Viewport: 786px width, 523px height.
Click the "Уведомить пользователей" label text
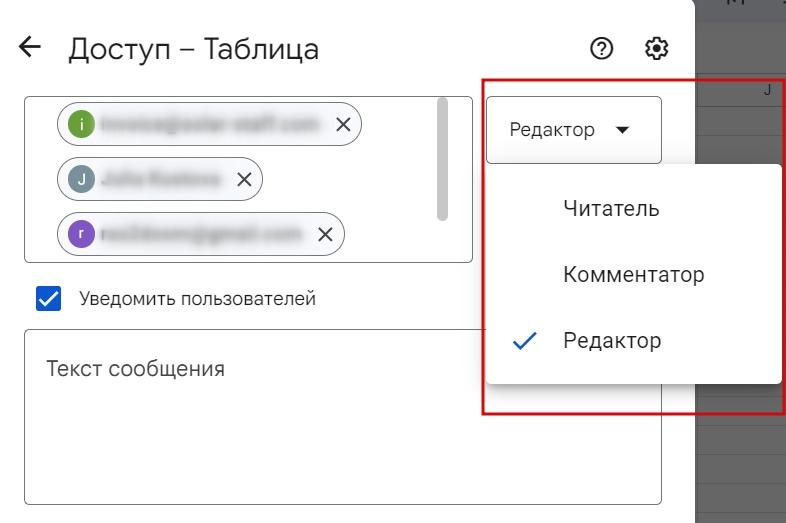pos(197,298)
